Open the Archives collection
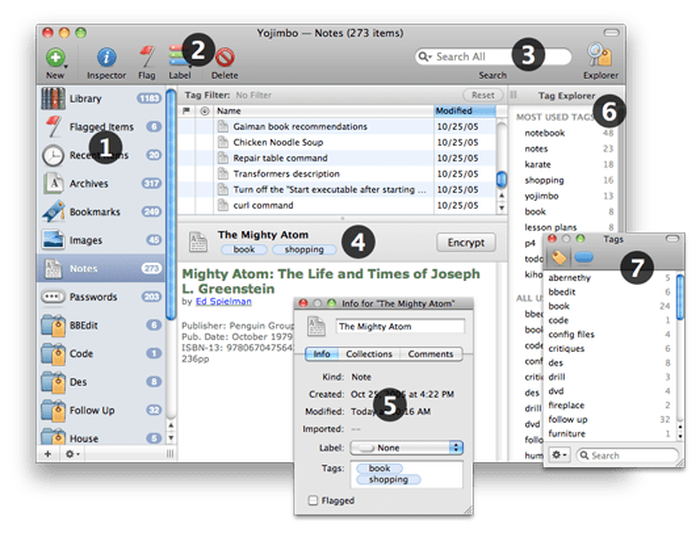This screenshot has height=533, width=700. point(101,183)
